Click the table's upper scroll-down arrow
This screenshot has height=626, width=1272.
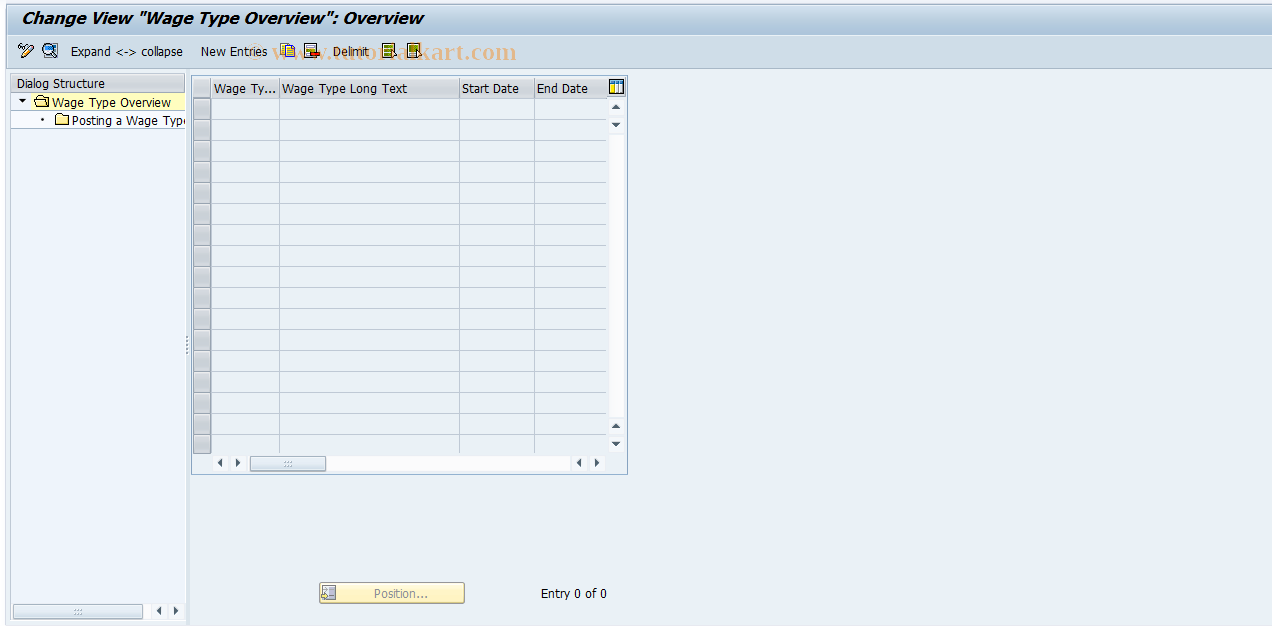click(x=616, y=125)
